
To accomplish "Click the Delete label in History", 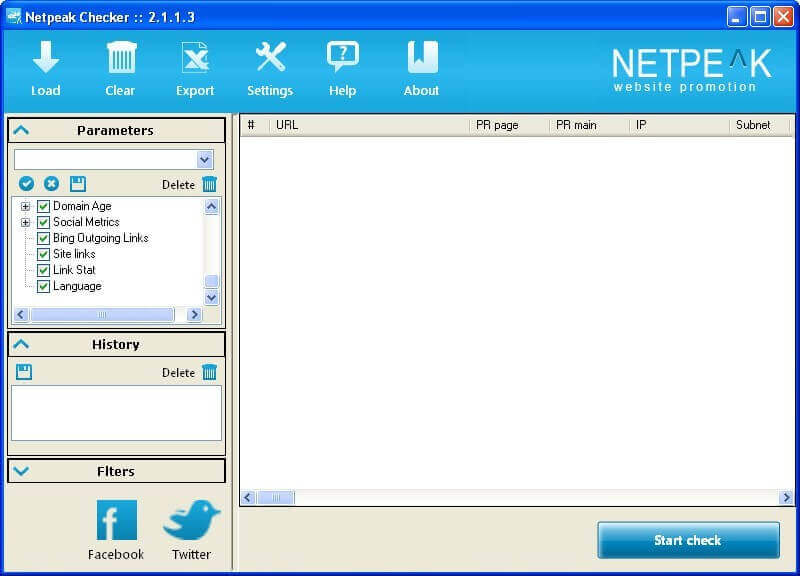I will pyautogui.click(x=178, y=372).
